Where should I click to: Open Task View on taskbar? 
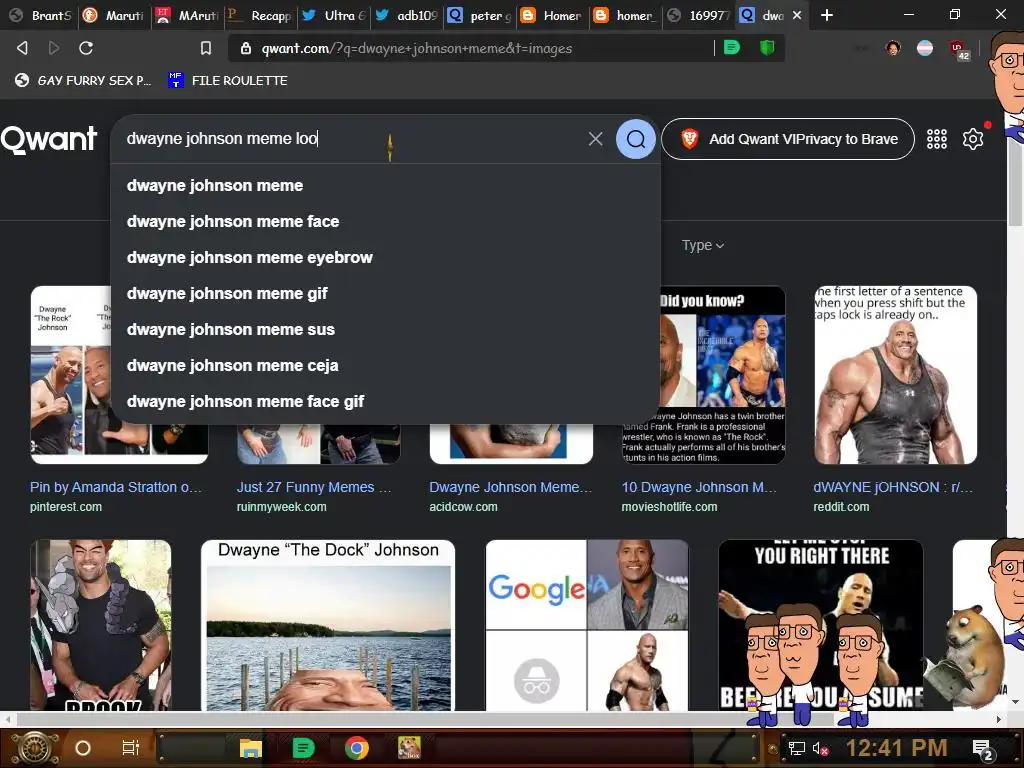pos(131,748)
